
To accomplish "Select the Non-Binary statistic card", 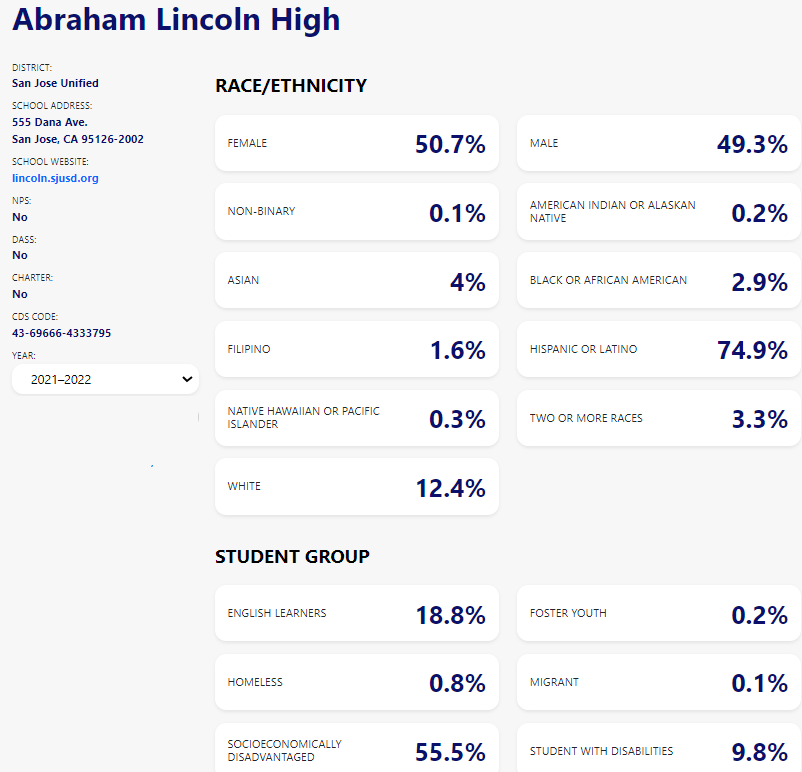I will coord(356,212).
